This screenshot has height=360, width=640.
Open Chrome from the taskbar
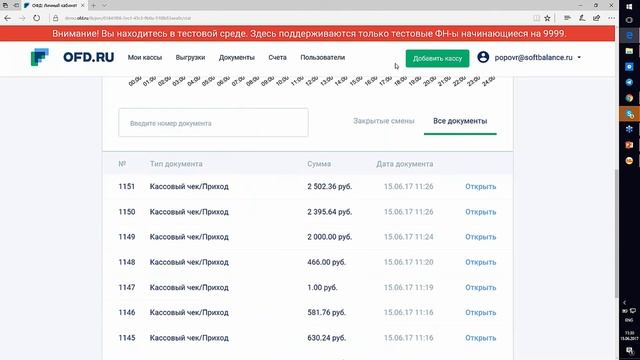coord(629,98)
